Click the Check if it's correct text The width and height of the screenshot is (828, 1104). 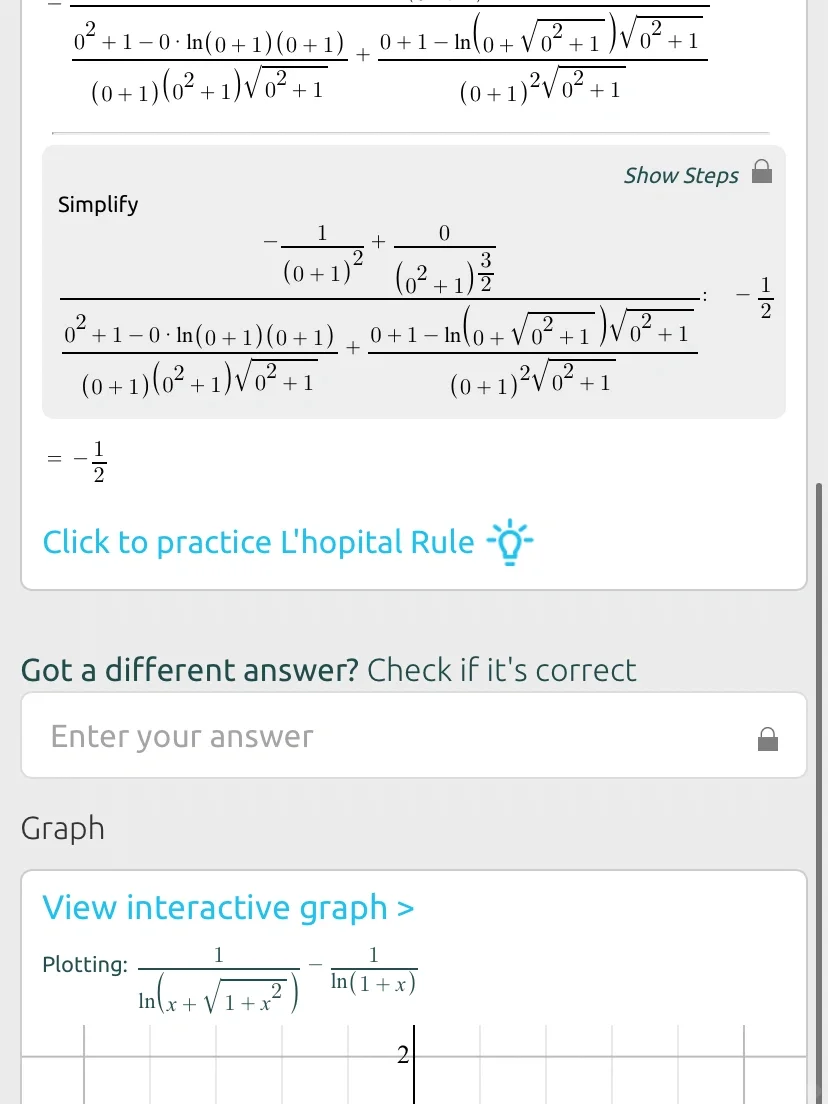501,670
